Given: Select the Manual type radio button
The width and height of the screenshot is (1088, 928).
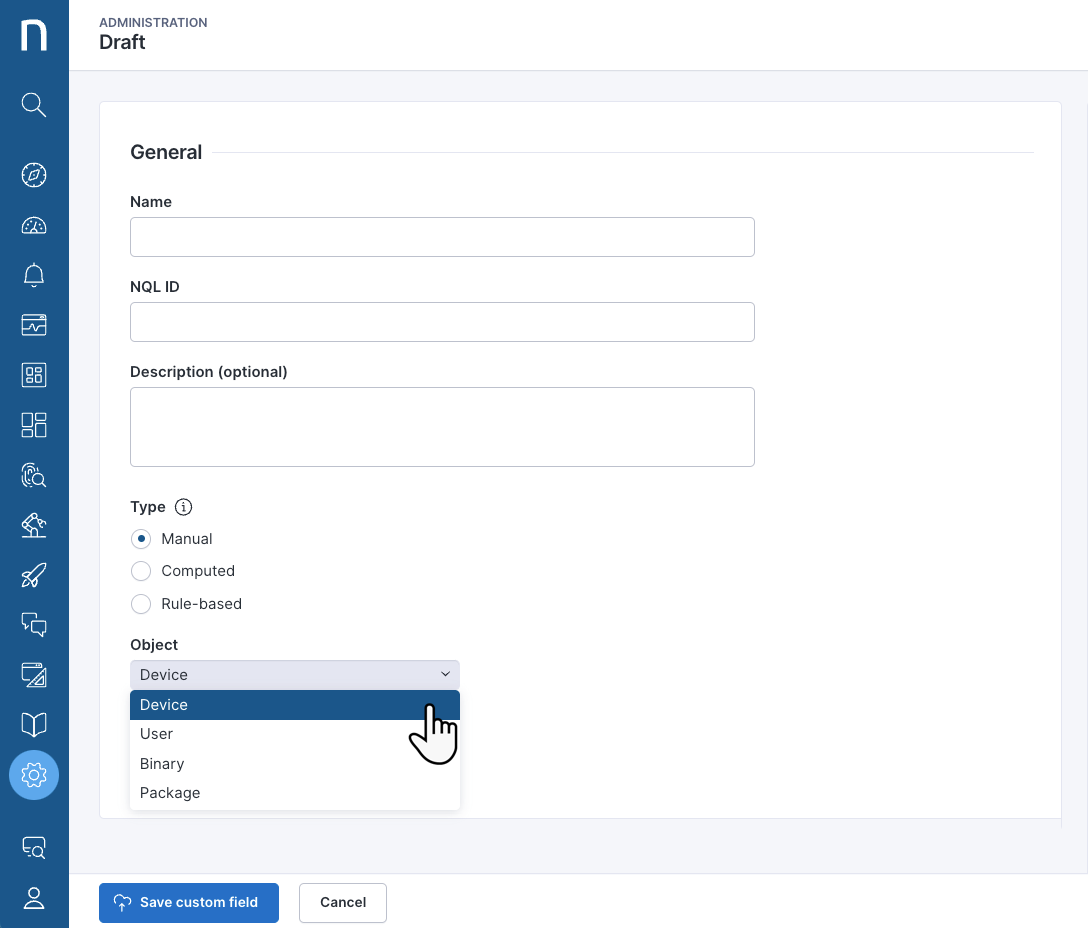Looking at the screenshot, I should [141, 539].
